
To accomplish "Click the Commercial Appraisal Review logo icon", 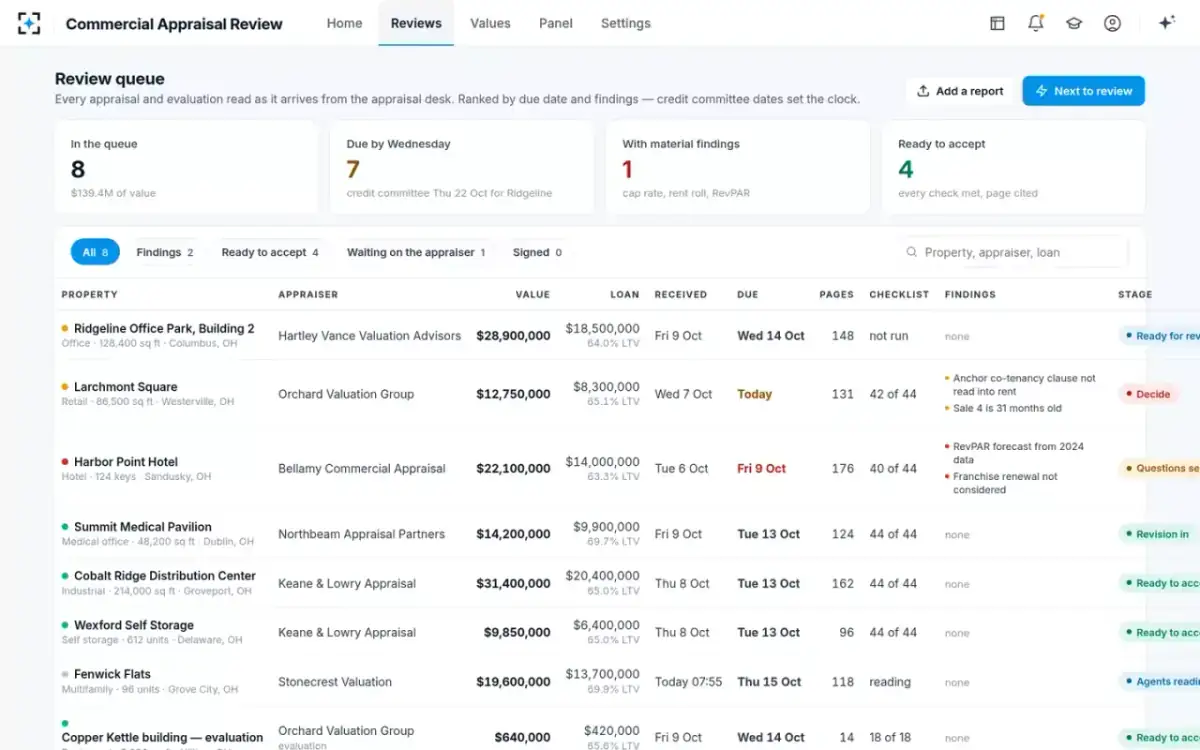I will pos(29,23).
